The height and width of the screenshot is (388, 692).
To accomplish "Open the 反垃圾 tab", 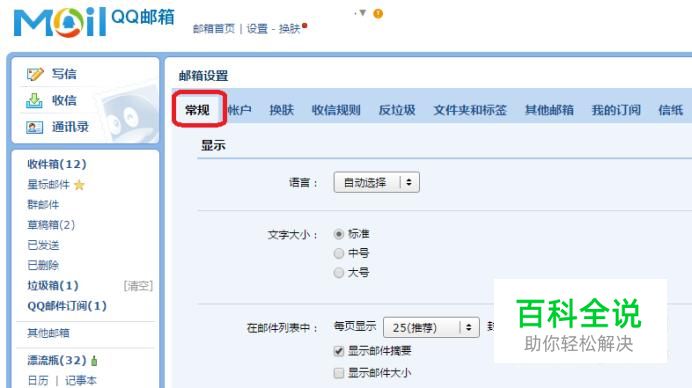I will tap(397, 110).
